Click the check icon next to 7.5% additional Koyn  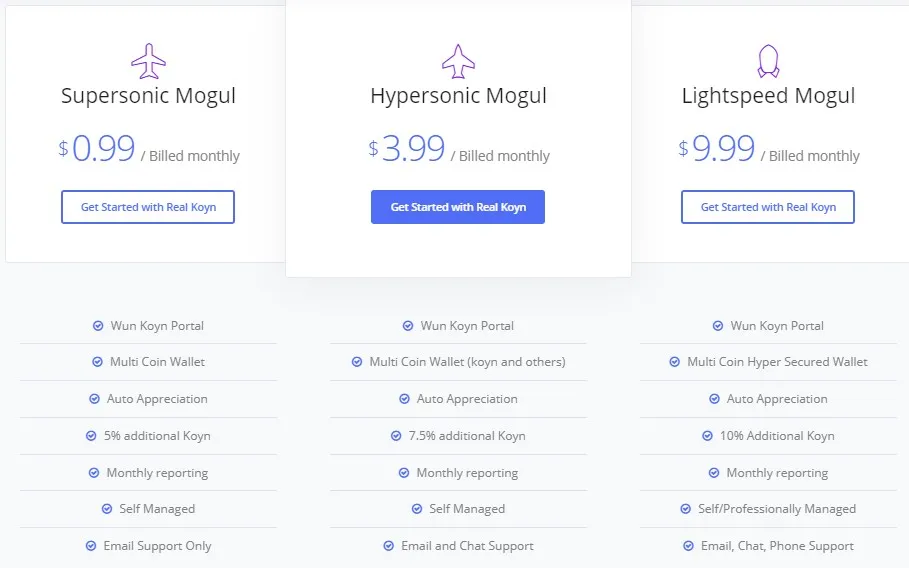(396, 436)
